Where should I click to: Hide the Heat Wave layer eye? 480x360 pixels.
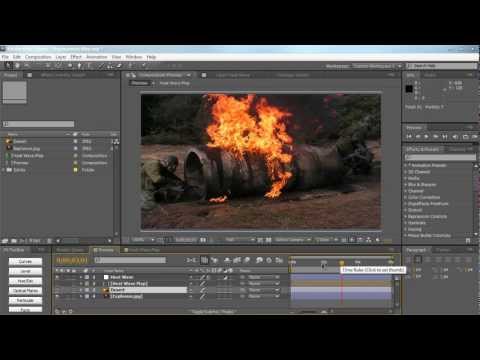coord(57,277)
